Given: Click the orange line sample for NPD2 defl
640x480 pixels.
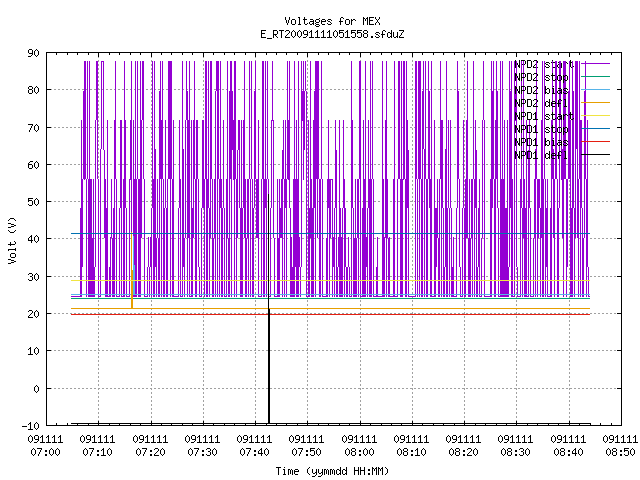Looking at the screenshot, I should tap(596, 102).
